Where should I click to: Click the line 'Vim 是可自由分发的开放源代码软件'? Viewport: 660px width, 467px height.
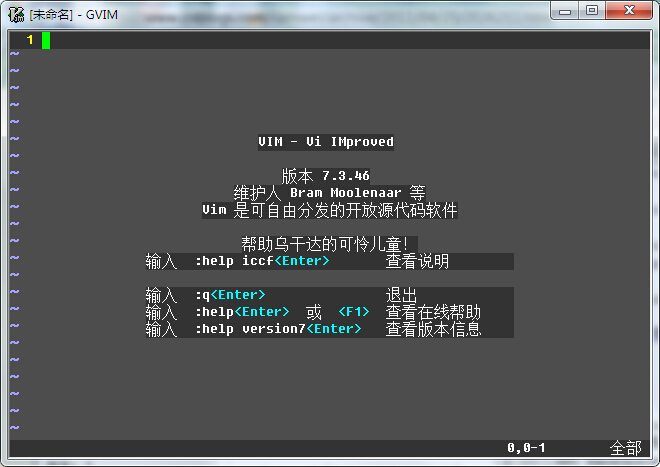click(330, 210)
